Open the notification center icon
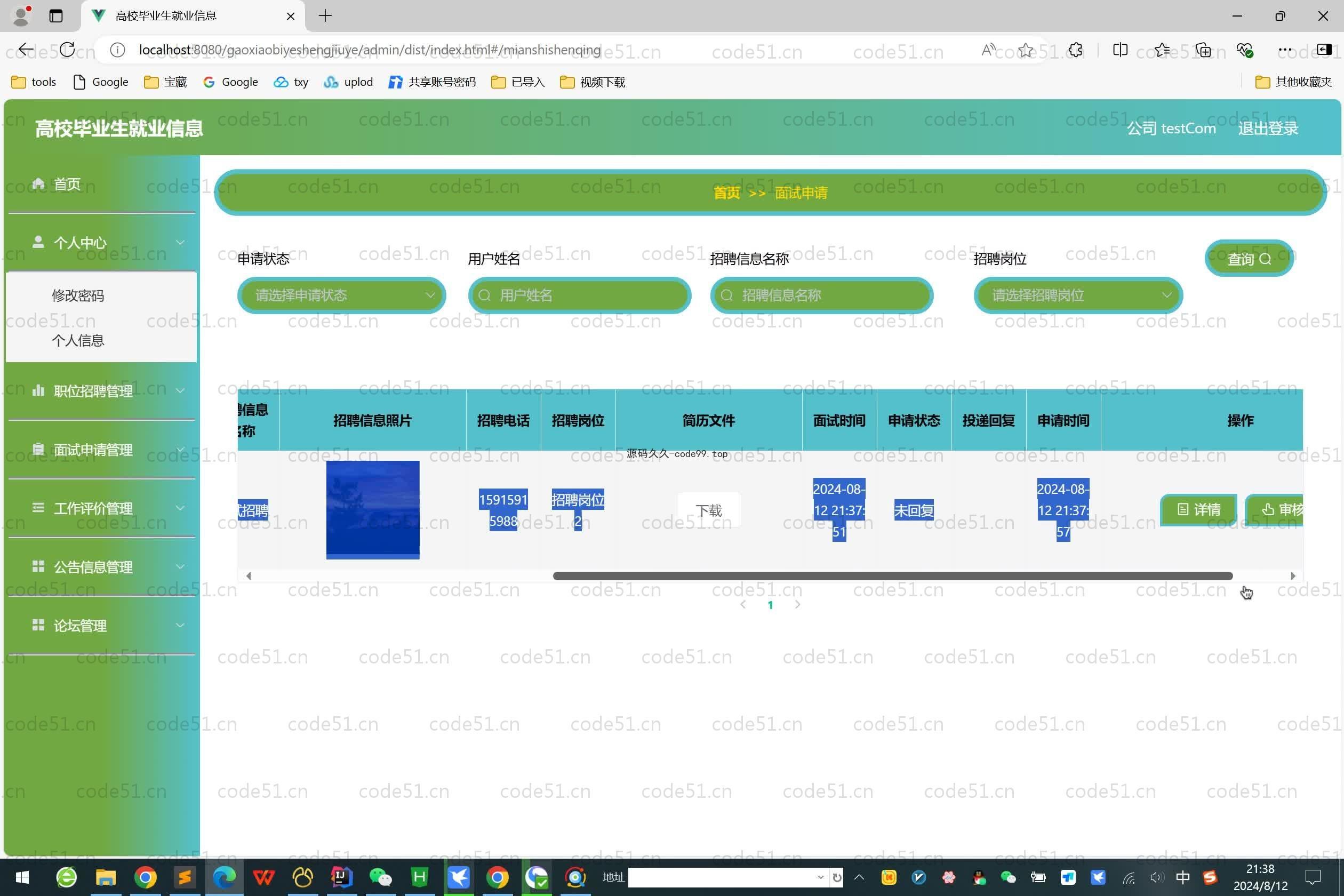1344x896 pixels. pyautogui.click(x=1313, y=877)
